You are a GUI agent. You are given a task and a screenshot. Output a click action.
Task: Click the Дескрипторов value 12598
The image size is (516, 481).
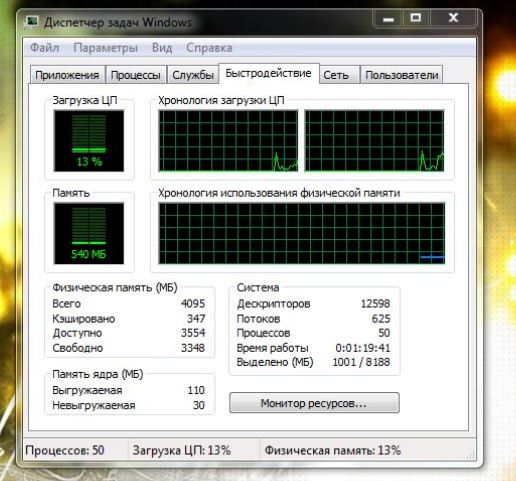pos(375,304)
